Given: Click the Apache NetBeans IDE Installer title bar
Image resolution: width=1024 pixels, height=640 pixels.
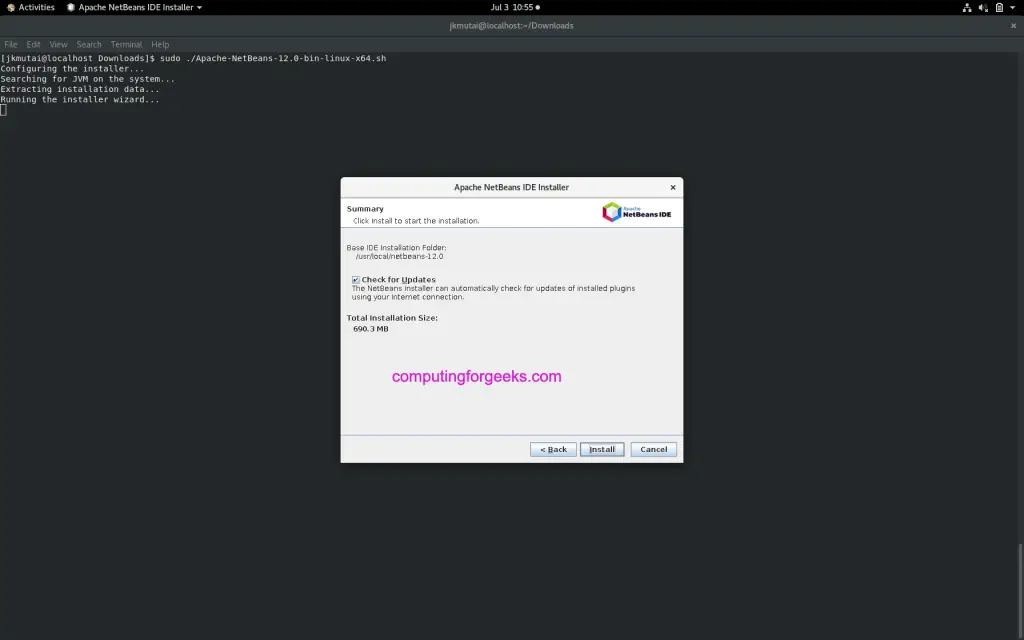Looking at the screenshot, I should click(511, 187).
